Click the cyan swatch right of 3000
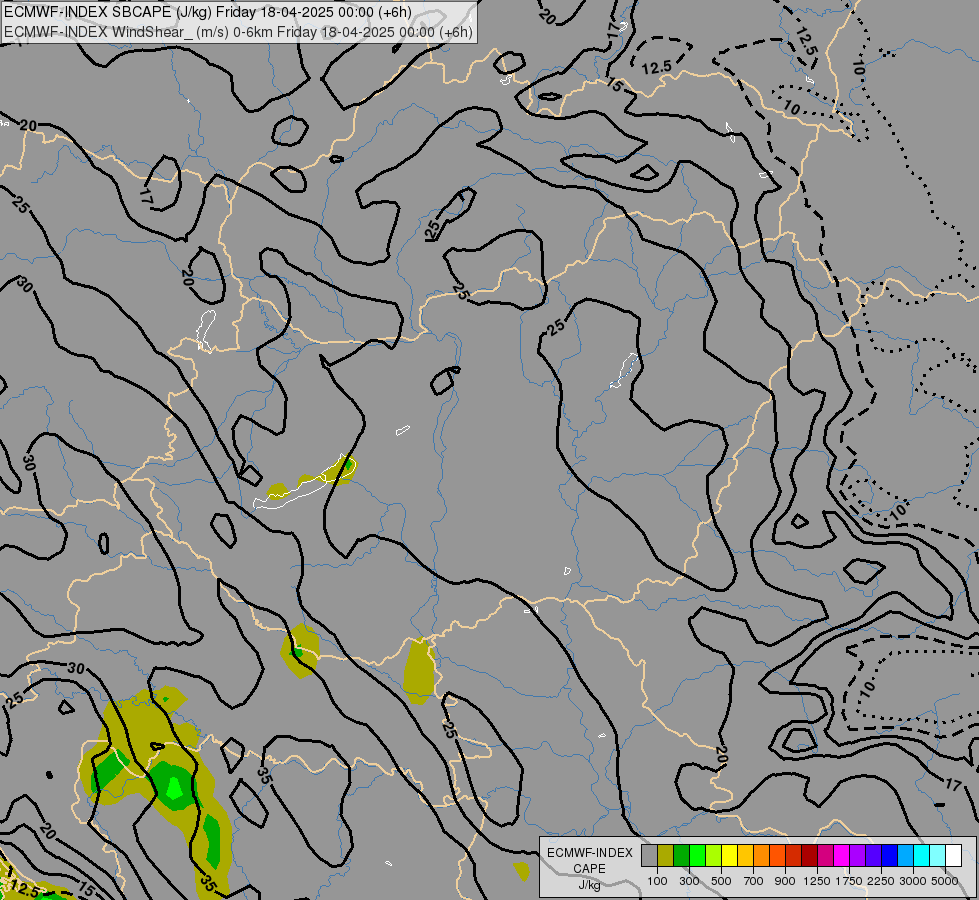The image size is (979, 900). pyautogui.click(x=922, y=856)
